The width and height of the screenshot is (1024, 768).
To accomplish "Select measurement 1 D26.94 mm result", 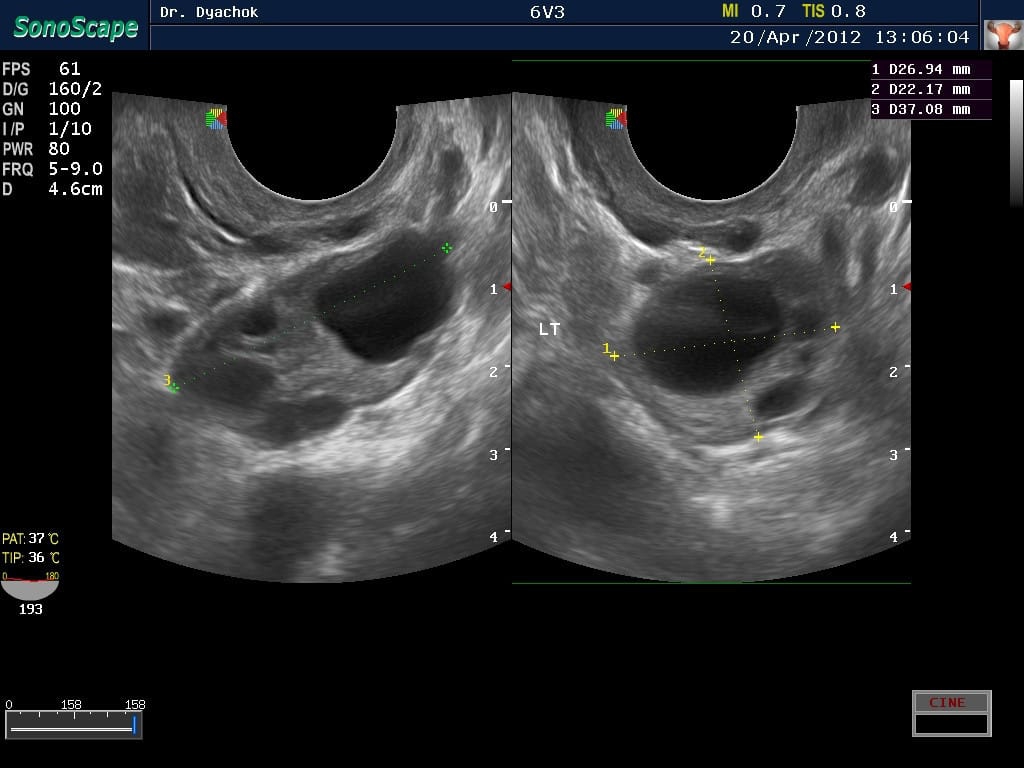I will tap(931, 70).
